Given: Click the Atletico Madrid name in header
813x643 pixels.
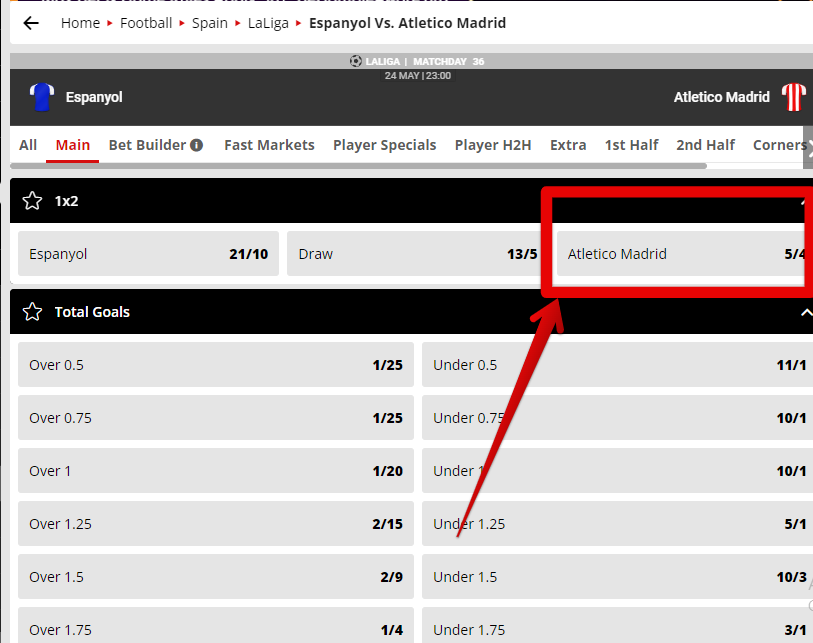Looking at the screenshot, I should coord(721,97).
